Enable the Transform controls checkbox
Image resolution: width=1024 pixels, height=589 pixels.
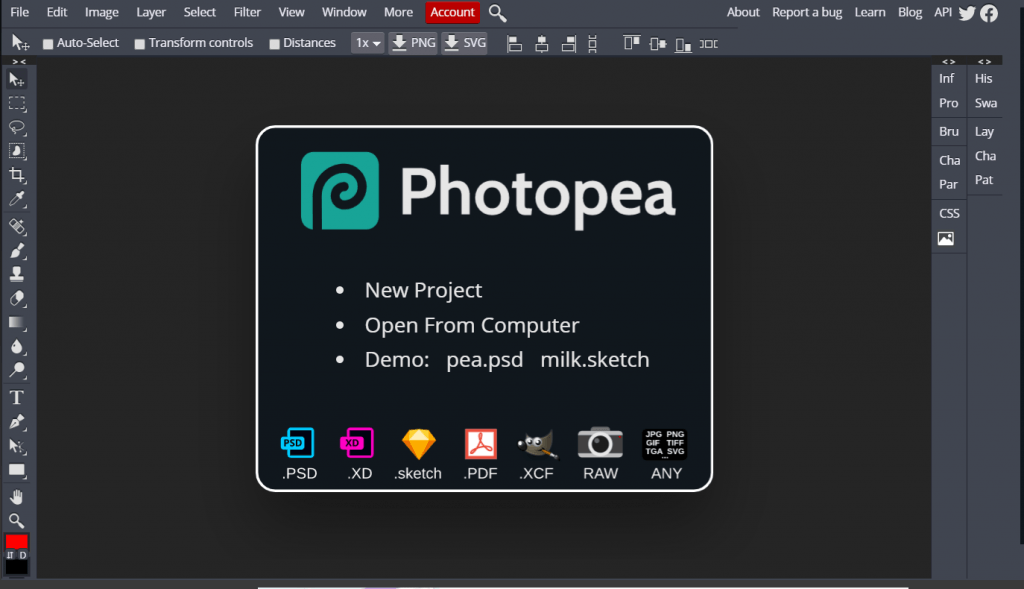139,44
